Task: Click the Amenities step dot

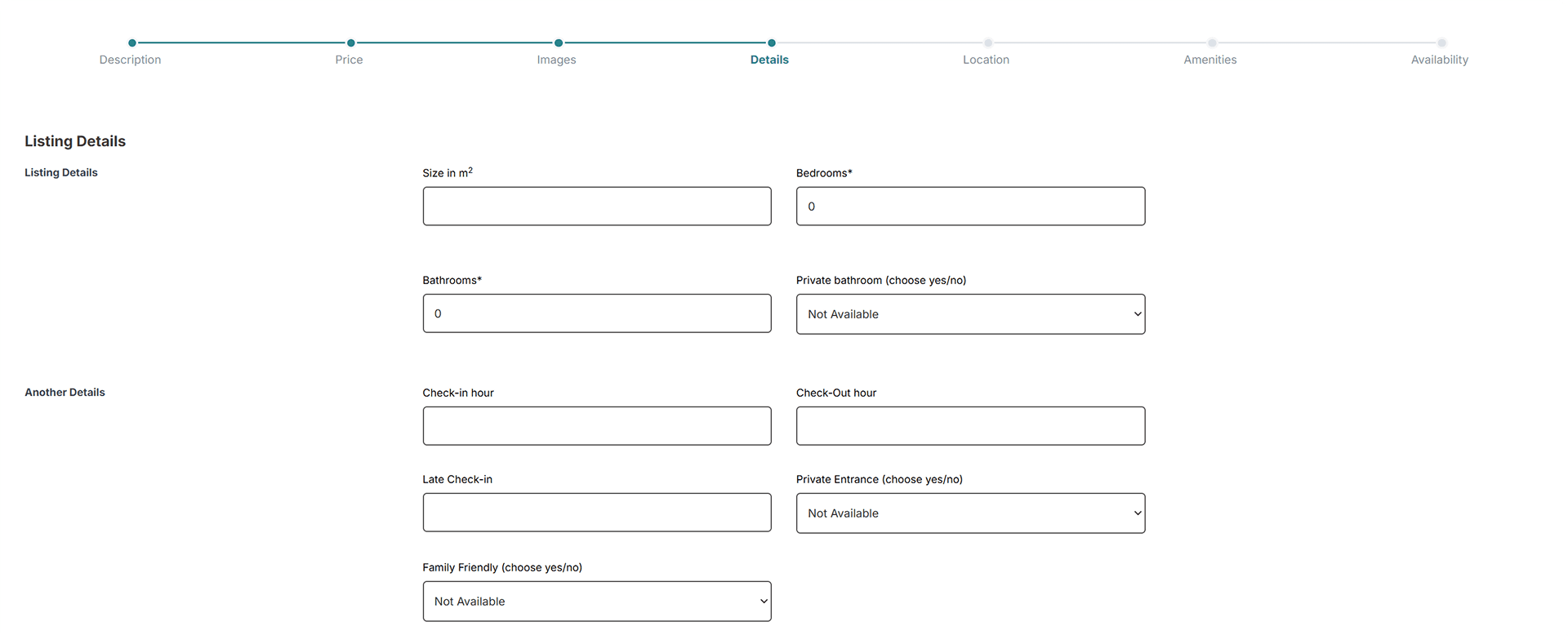Action: 1212,42
